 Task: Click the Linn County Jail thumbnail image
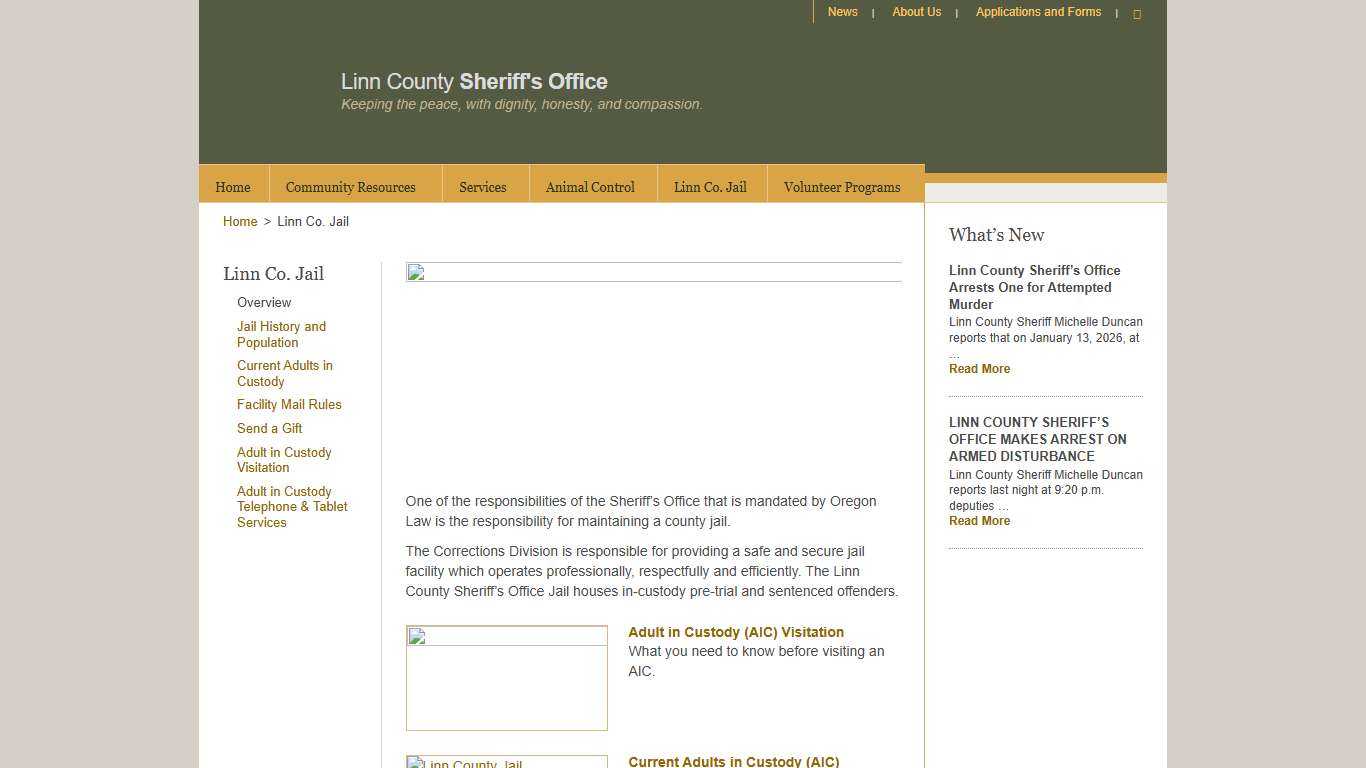coord(506,762)
